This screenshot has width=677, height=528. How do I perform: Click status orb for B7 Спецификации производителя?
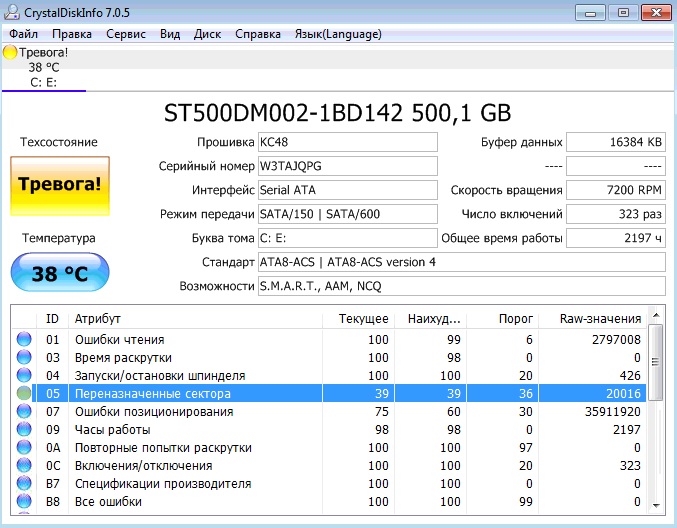pyautogui.click(x=24, y=484)
